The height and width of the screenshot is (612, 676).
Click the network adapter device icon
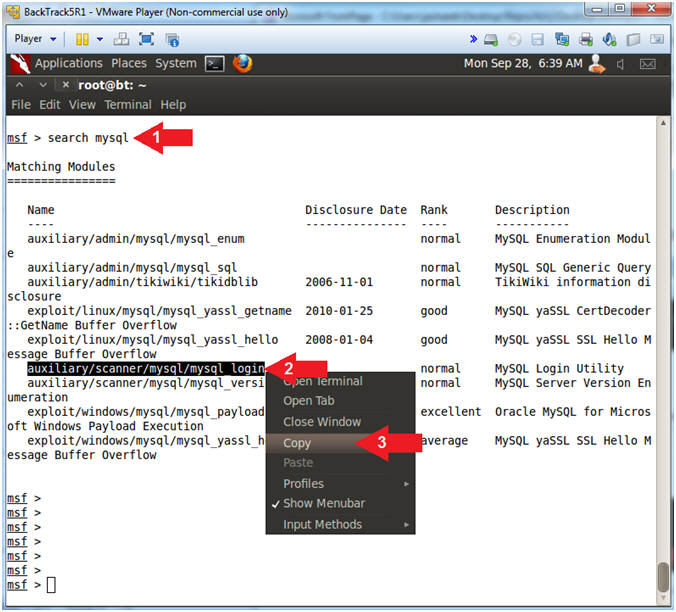[562, 40]
